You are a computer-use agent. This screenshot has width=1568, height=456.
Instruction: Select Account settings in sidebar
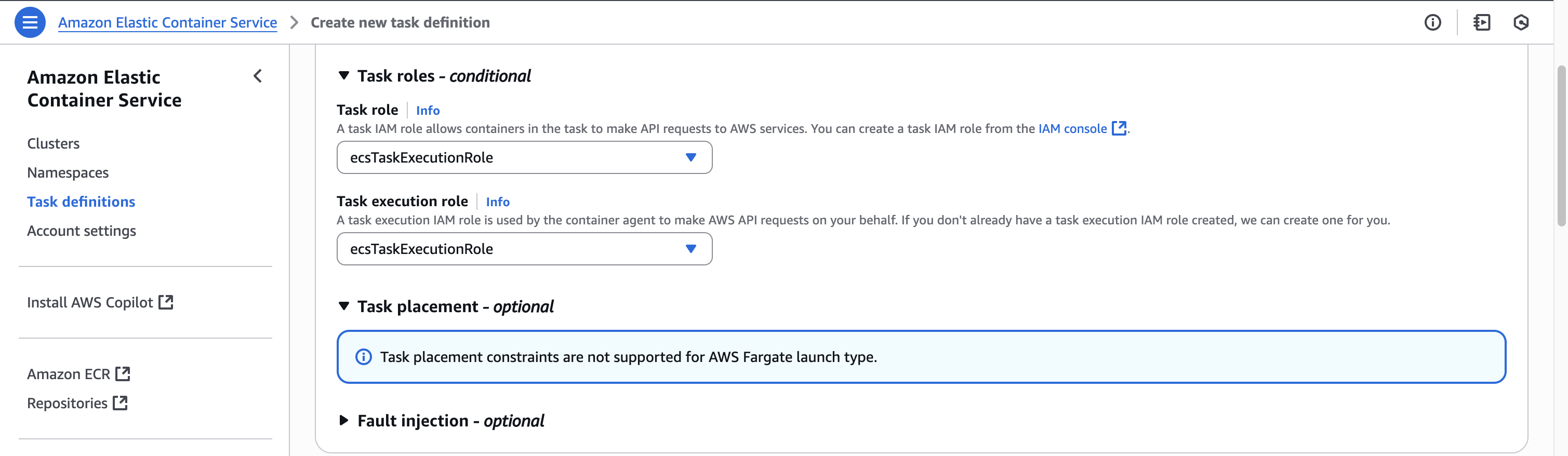click(x=82, y=231)
